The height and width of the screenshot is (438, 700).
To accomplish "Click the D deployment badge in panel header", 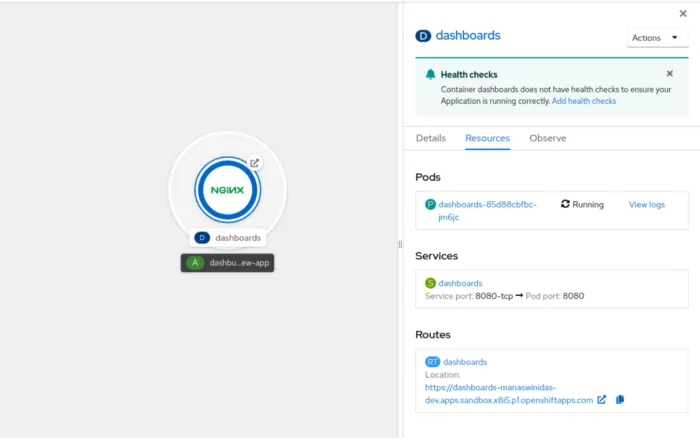I will (x=423, y=36).
